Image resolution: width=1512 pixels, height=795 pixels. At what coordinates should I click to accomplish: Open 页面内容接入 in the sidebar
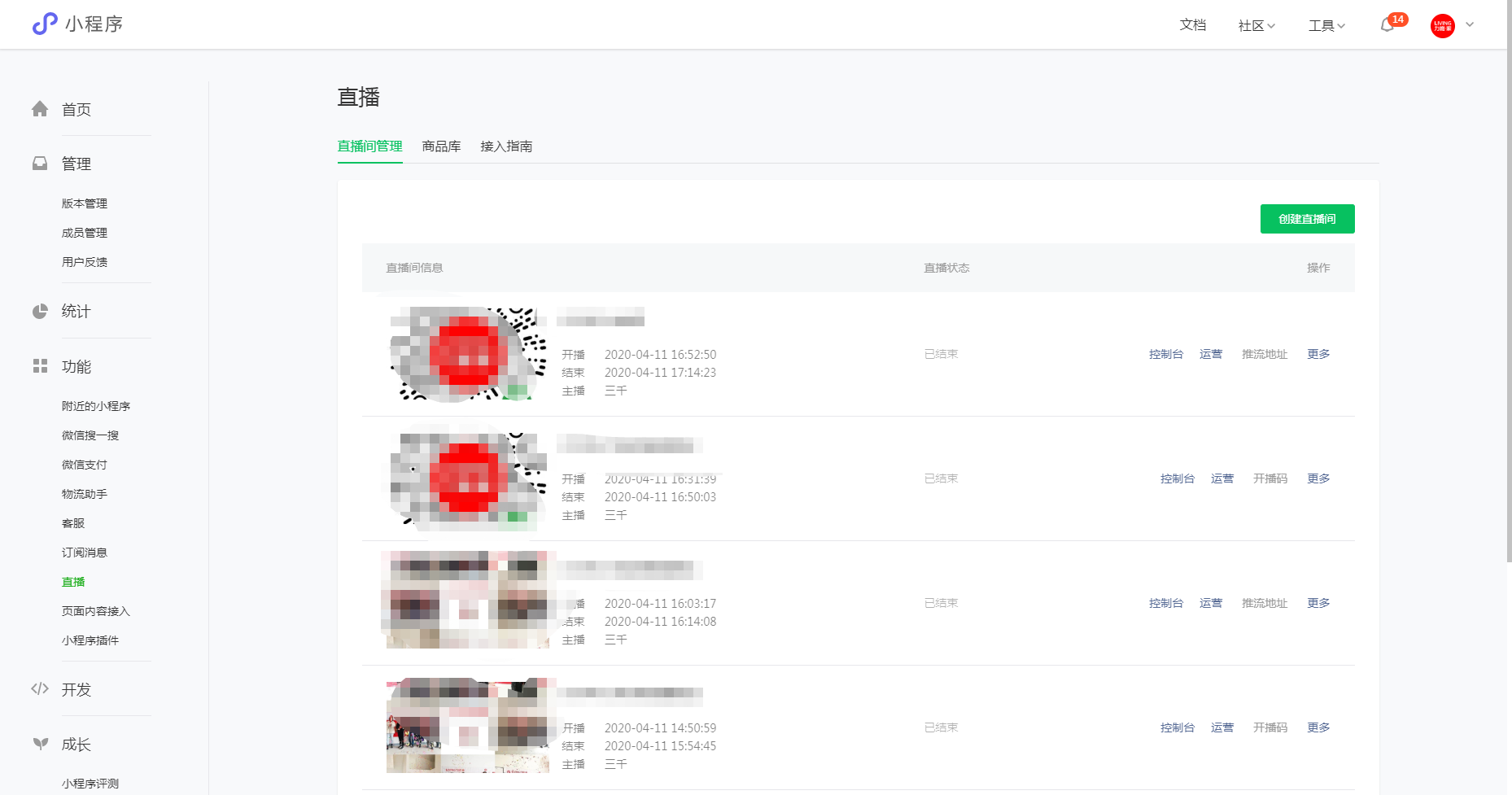96,611
